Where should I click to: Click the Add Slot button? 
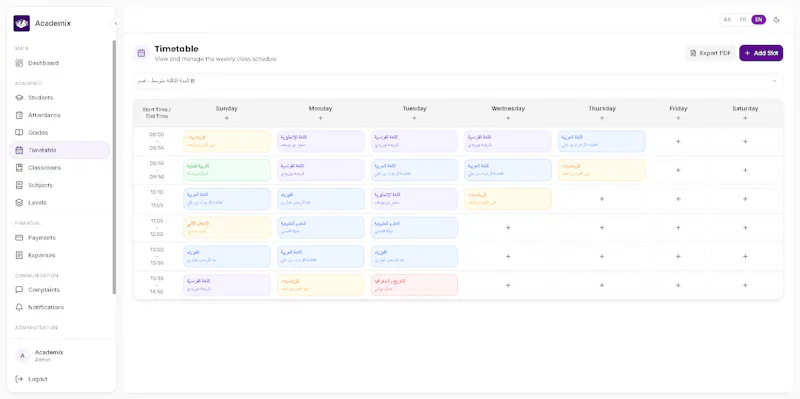click(761, 53)
